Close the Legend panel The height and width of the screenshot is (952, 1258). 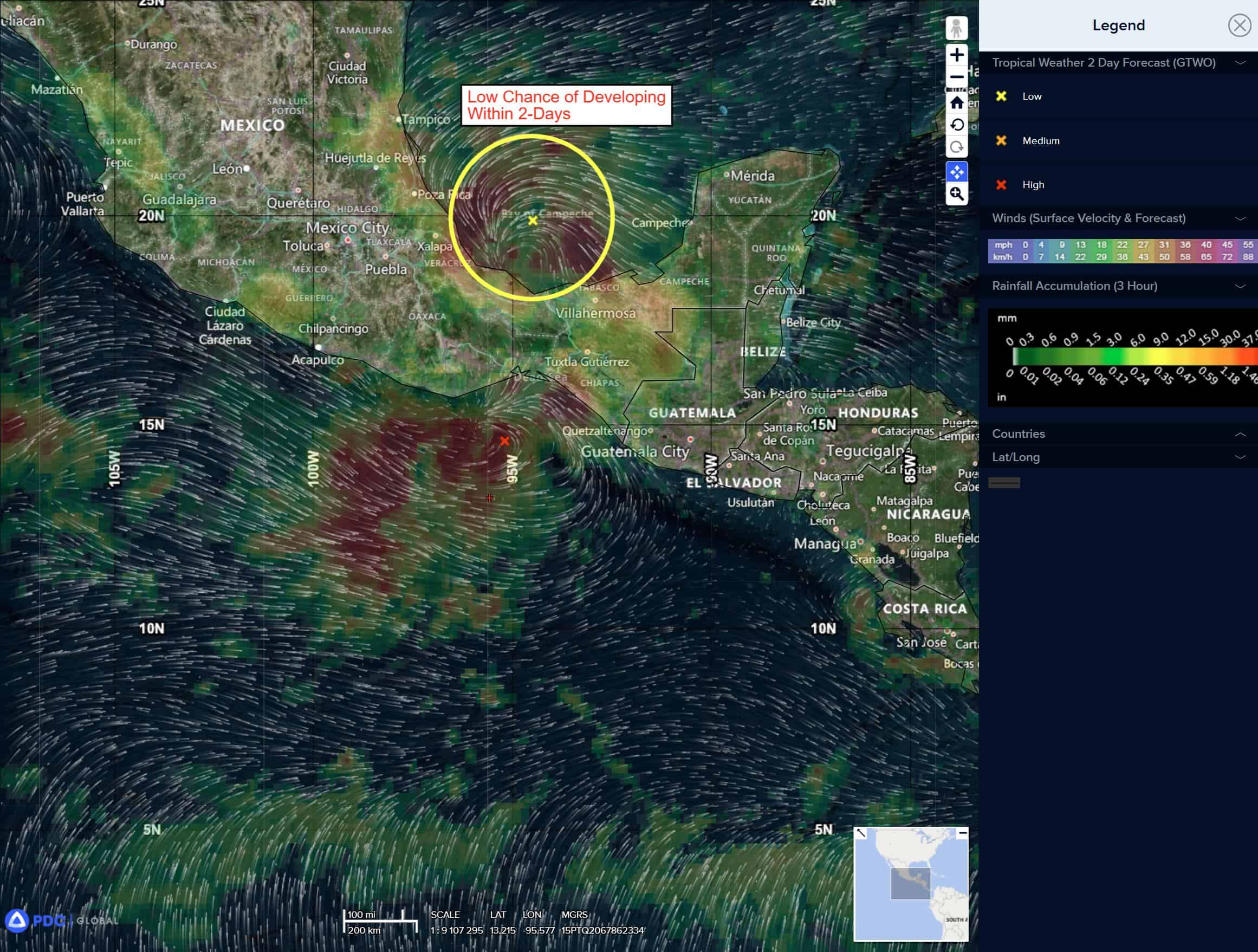point(1238,25)
